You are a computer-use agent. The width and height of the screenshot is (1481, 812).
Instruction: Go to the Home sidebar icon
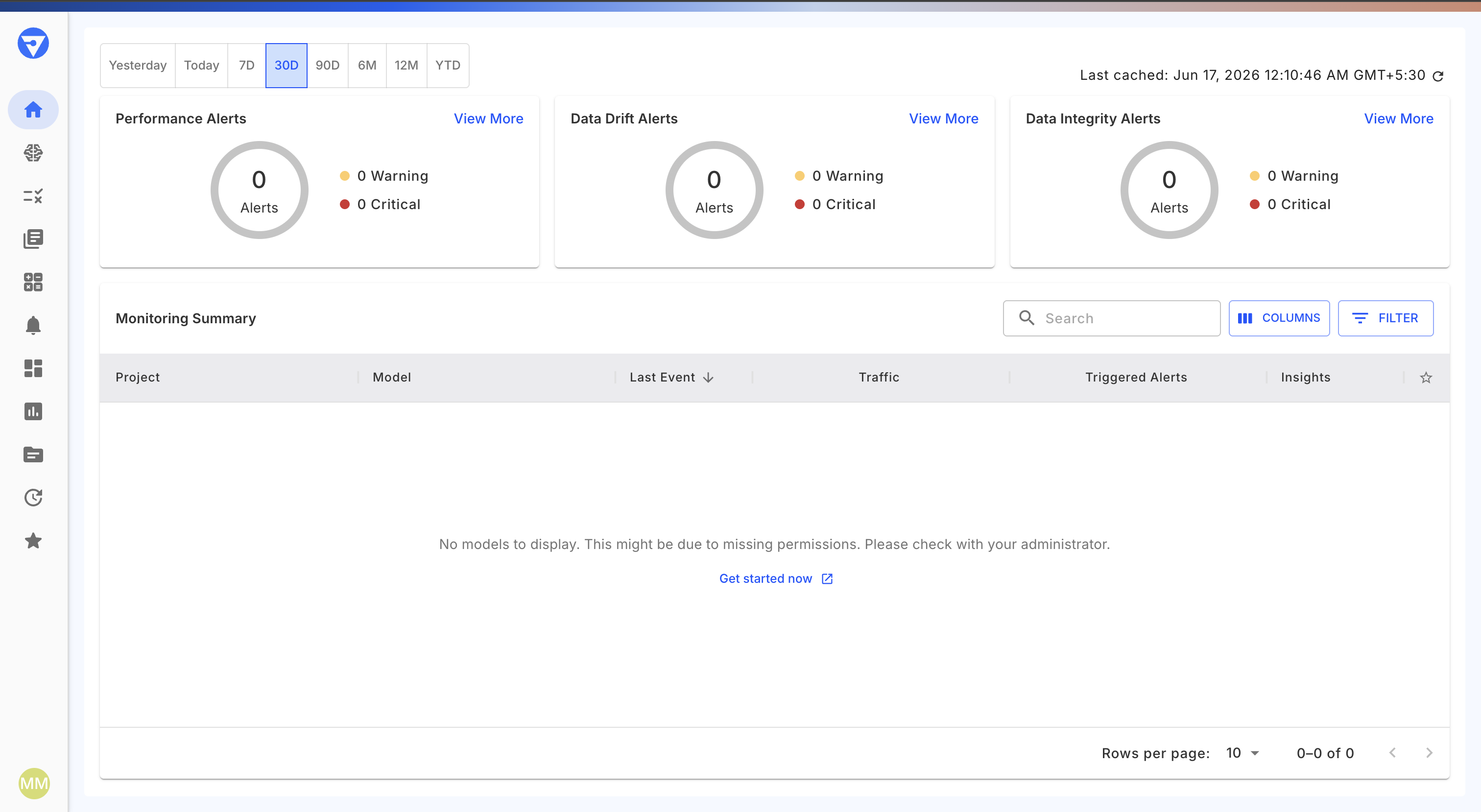33,109
